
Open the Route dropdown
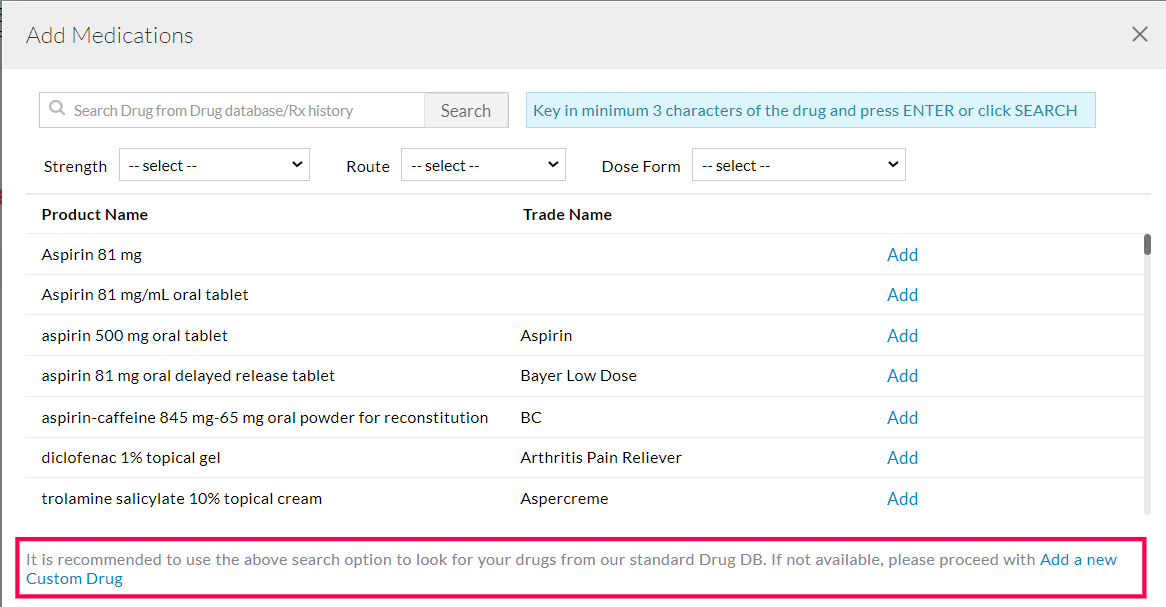coord(482,164)
